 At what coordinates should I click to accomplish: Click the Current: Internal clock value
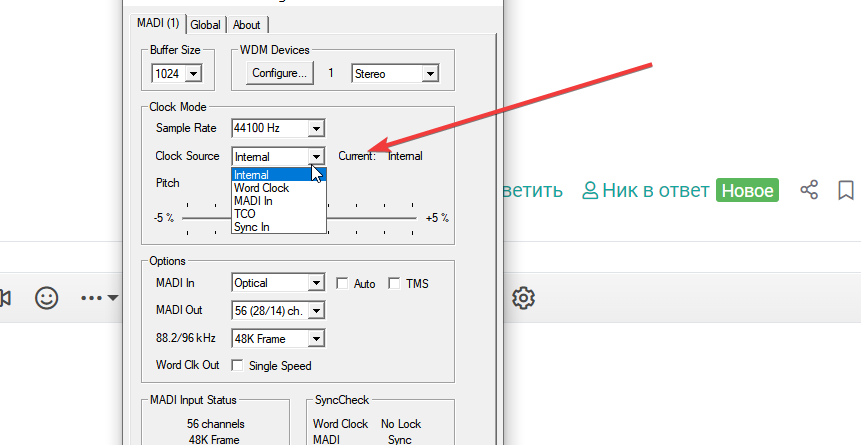click(x=405, y=156)
